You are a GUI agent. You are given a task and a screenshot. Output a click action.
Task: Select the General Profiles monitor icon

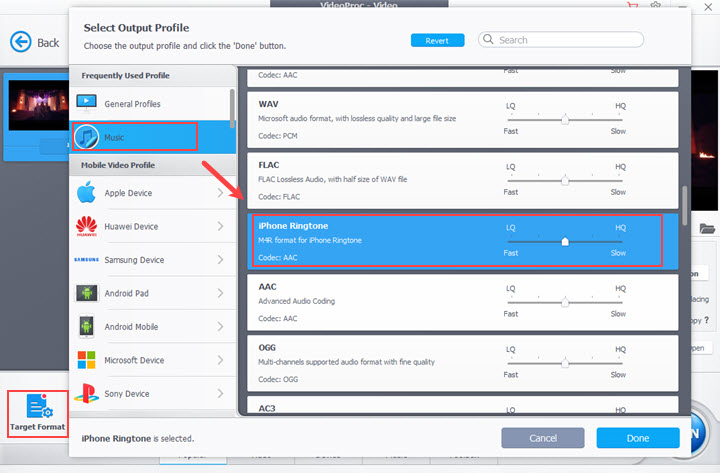click(x=86, y=103)
